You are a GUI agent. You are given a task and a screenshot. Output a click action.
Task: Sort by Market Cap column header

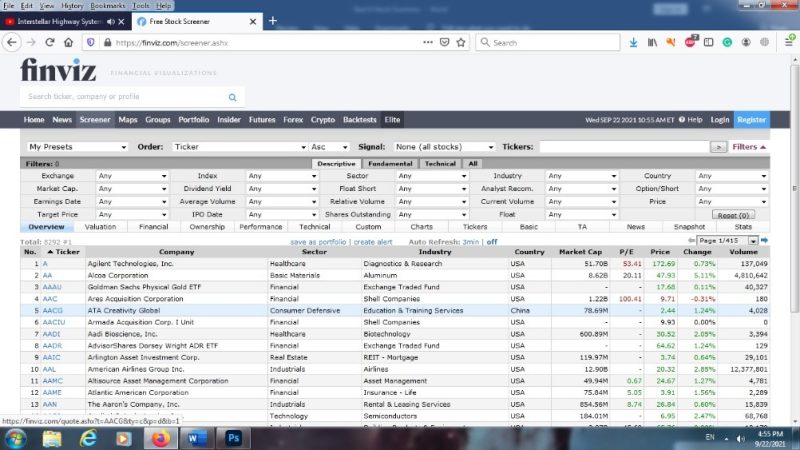[x=580, y=252]
